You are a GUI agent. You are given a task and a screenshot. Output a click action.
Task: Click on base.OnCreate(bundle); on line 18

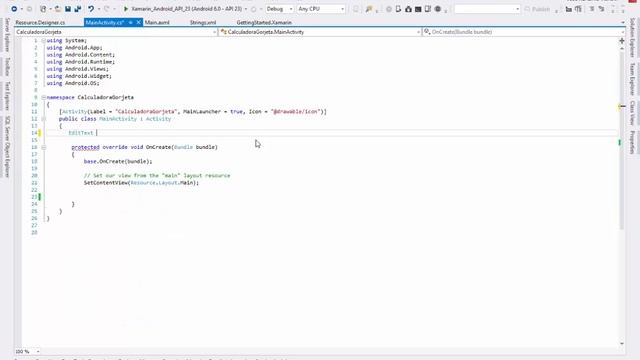click(x=118, y=161)
